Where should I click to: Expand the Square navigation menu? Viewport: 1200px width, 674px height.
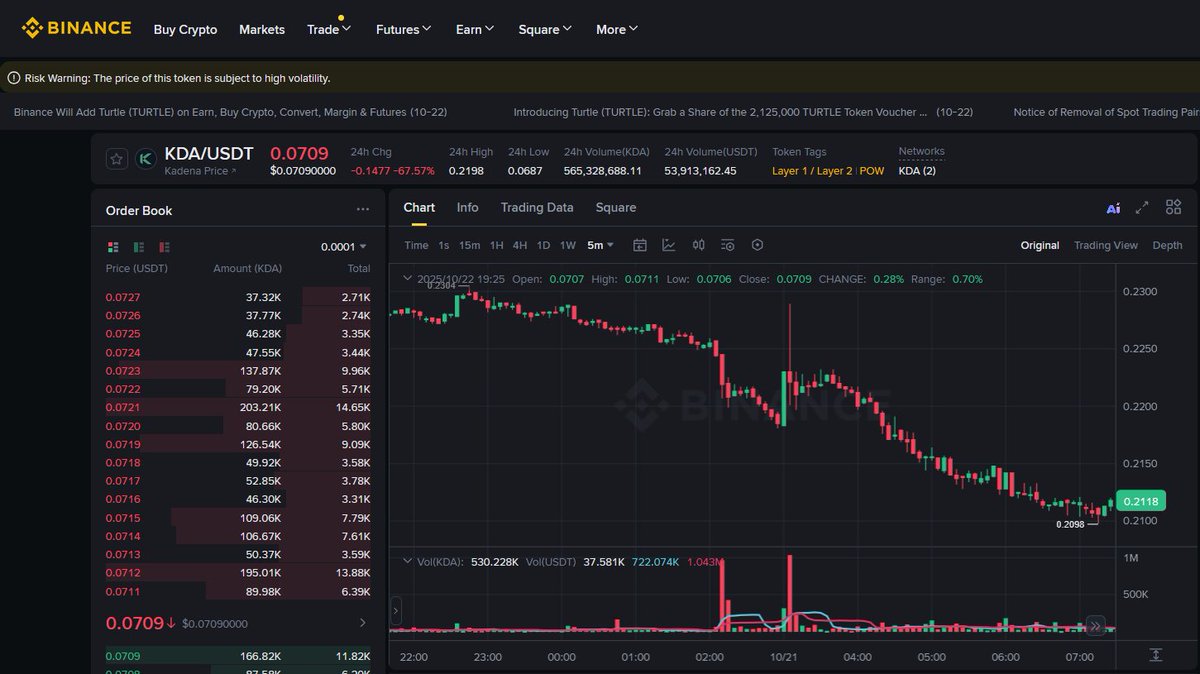pyautogui.click(x=545, y=29)
